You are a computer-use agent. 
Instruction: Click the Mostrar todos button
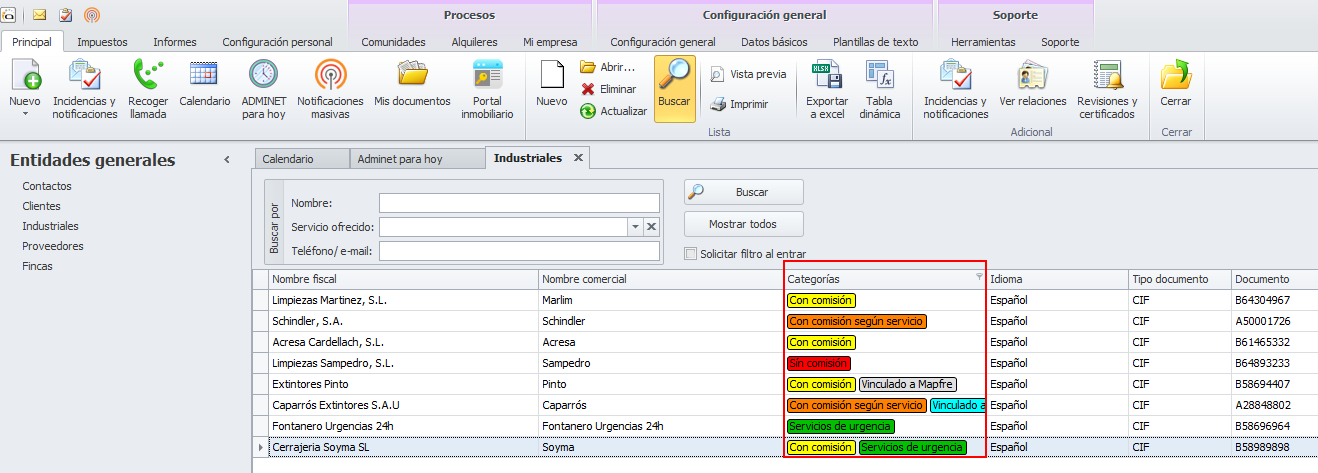click(743, 224)
